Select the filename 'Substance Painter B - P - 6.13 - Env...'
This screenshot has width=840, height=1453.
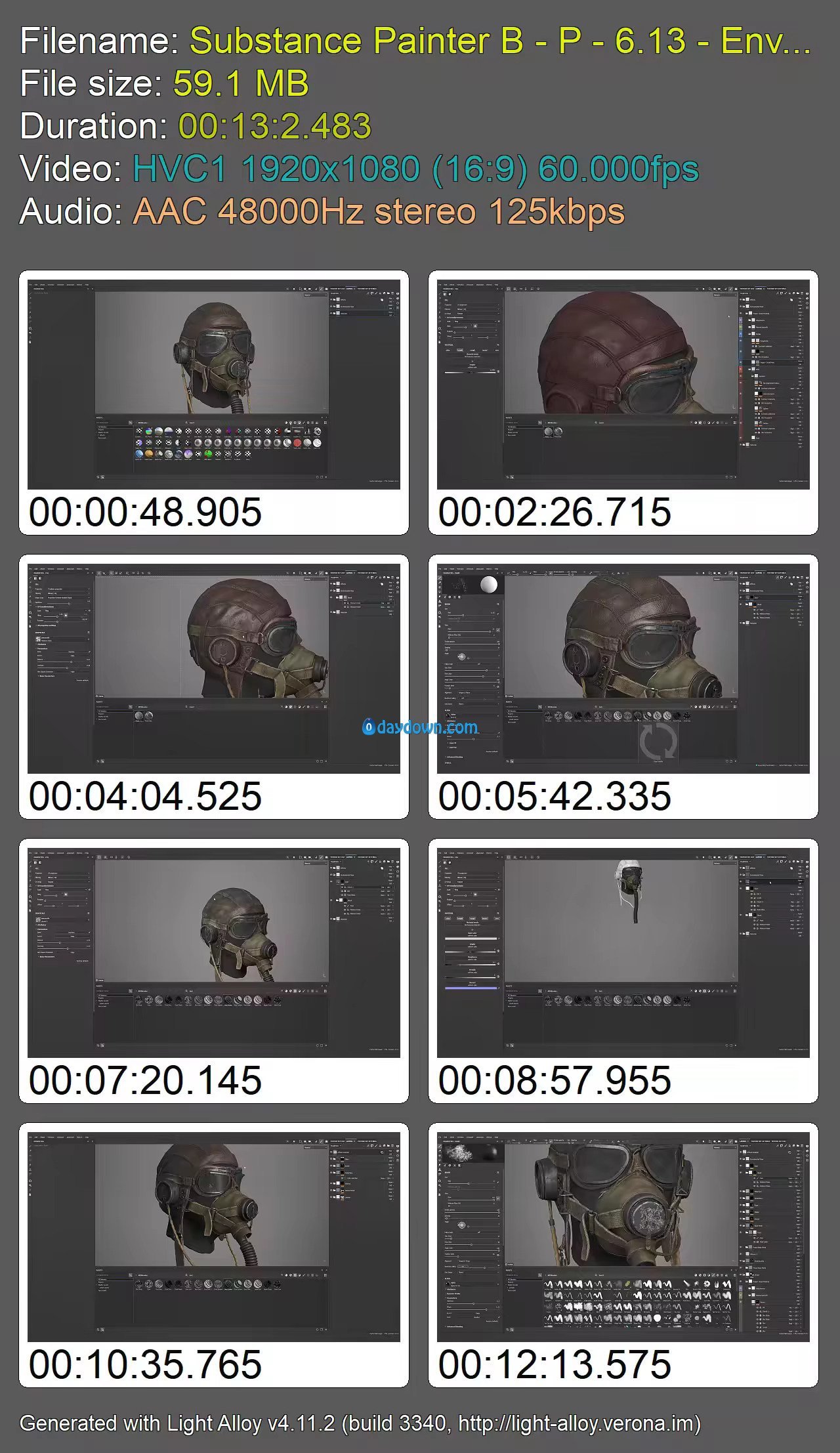[x=501, y=41]
